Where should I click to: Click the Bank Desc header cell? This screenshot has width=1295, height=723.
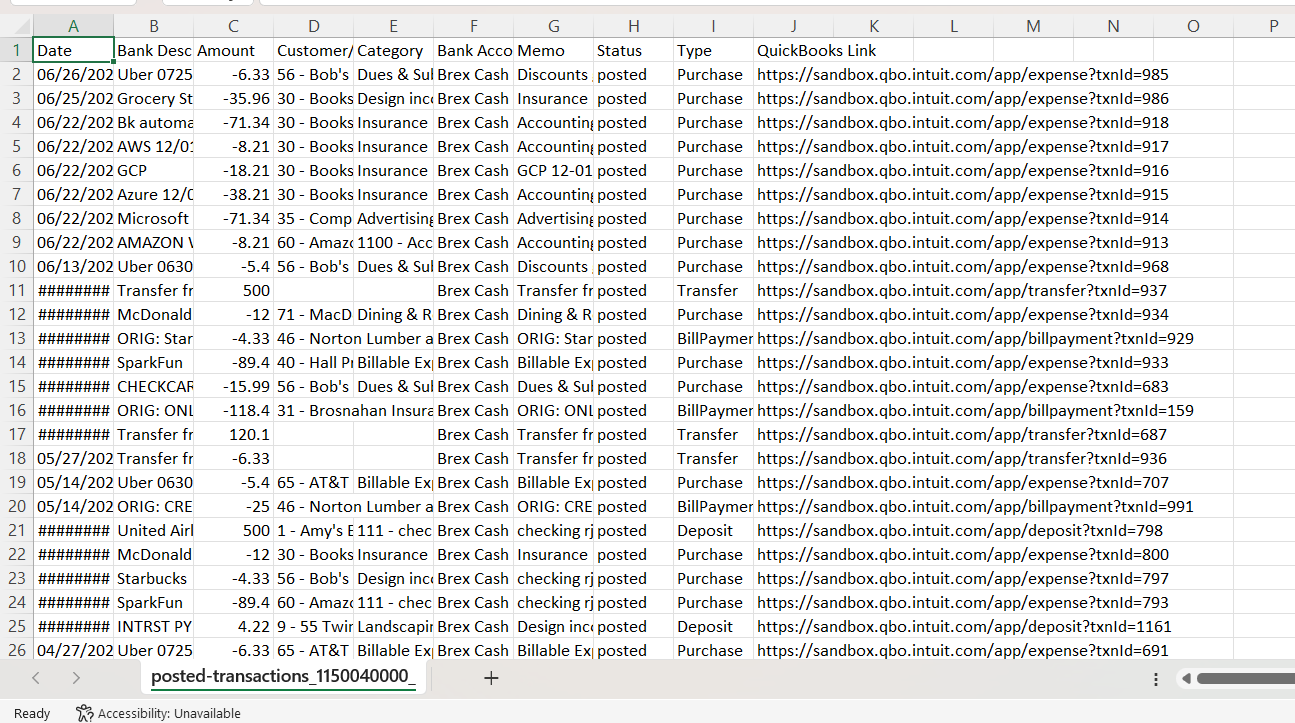[x=153, y=50]
